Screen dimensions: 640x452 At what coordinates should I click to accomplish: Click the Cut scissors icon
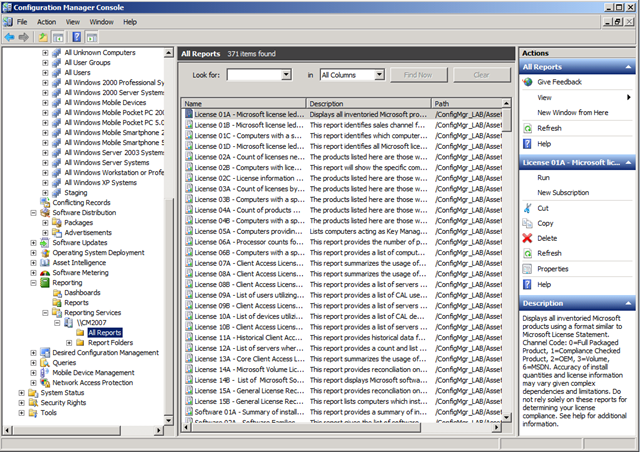point(527,208)
